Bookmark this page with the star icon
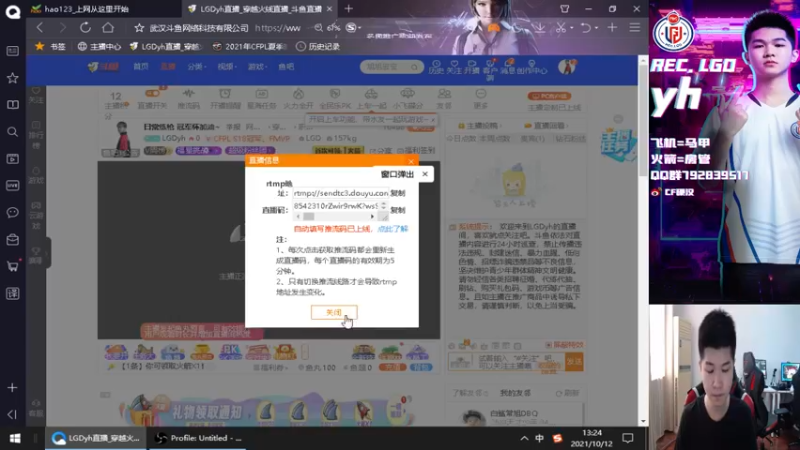The height and width of the screenshot is (450, 800). [139, 28]
